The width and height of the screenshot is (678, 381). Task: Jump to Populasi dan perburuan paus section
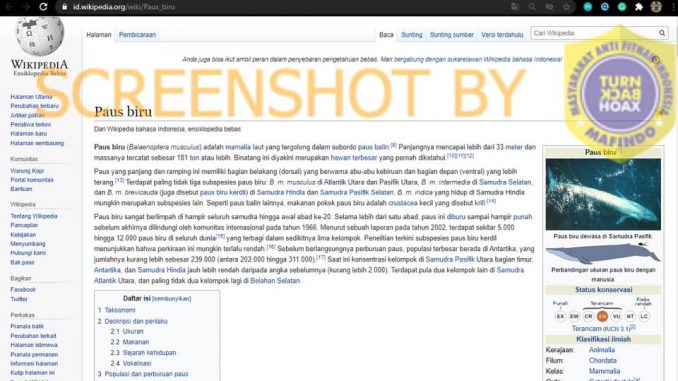[146, 374]
